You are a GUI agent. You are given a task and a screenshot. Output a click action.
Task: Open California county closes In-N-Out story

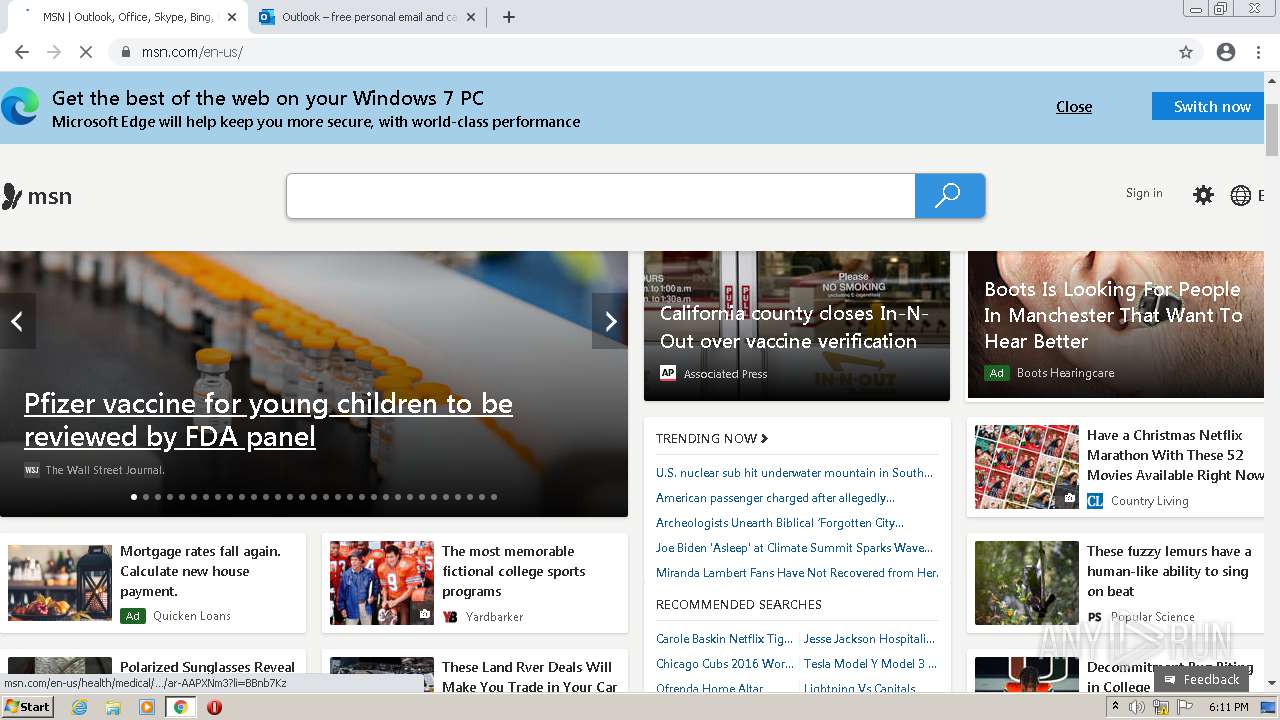coord(795,327)
